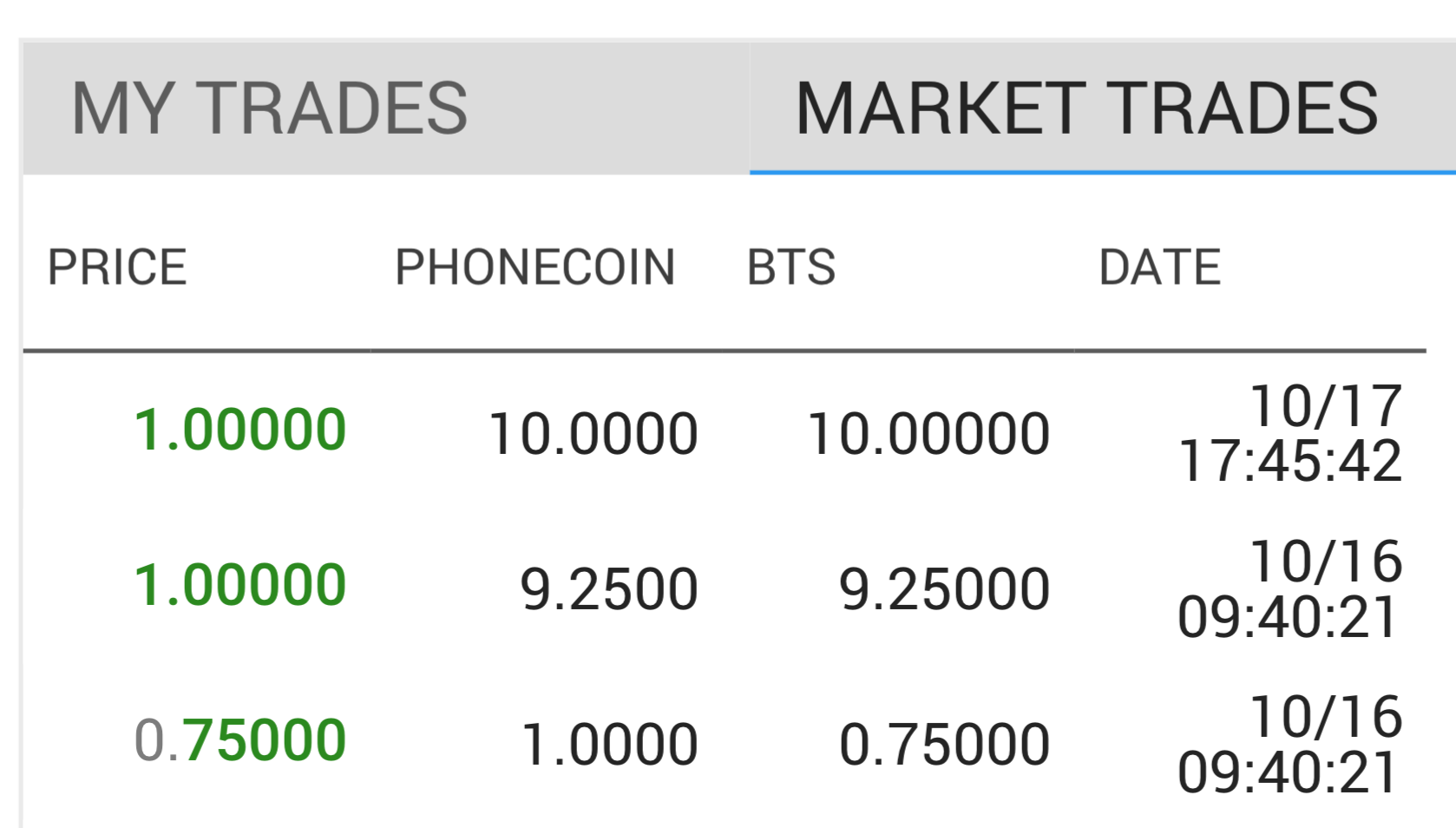This screenshot has width=1456, height=828.
Task: Switch to the MY TRADES tab
Action: pyautogui.click(x=270, y=108)
